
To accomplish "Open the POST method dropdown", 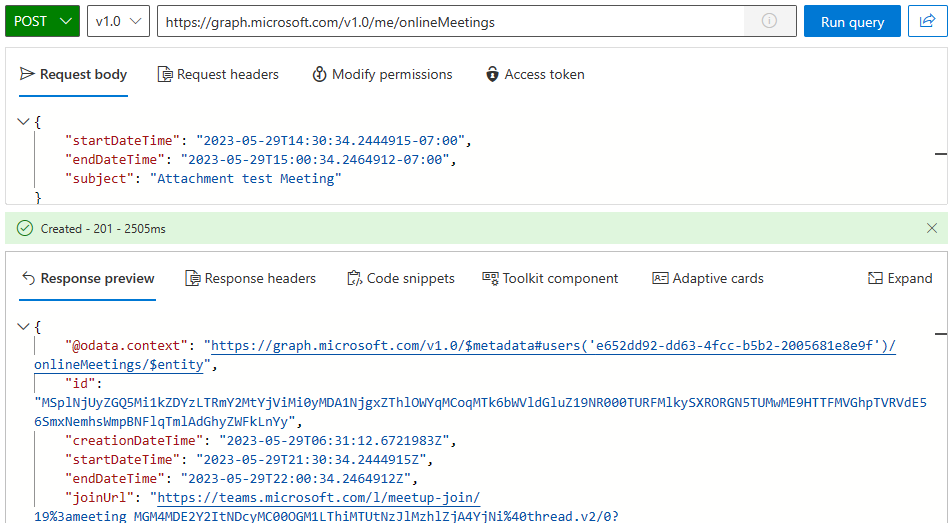I will (42, 21).
